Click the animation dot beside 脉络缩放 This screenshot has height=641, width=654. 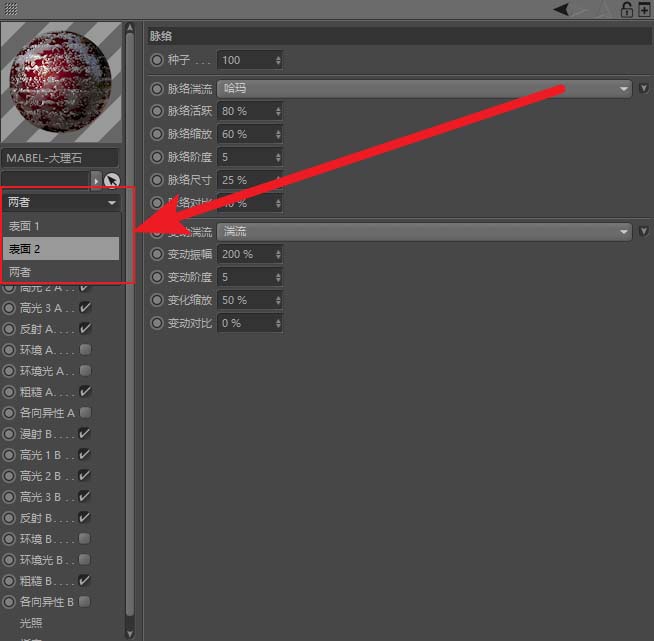pyautogui.click(x=157, y=134)
